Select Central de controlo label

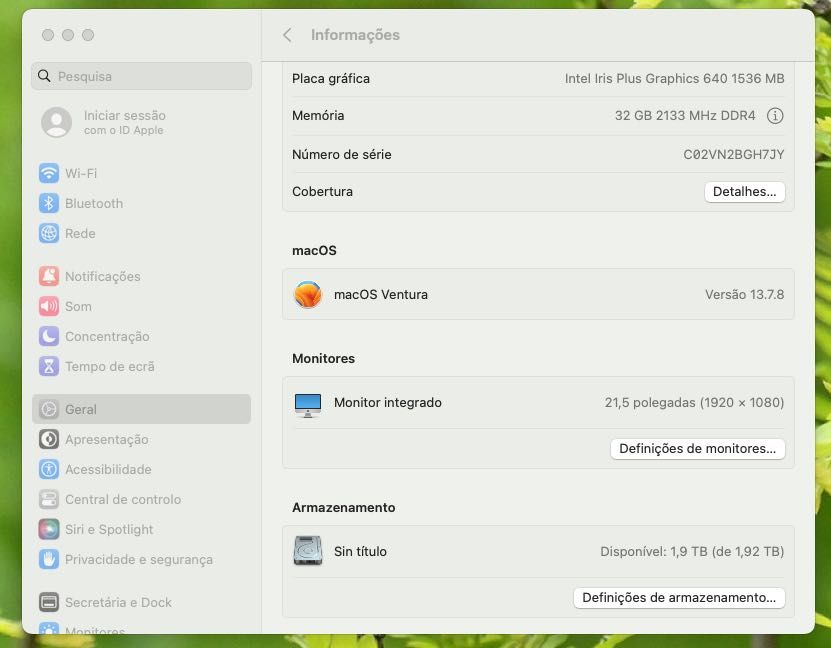pos(123,500)
